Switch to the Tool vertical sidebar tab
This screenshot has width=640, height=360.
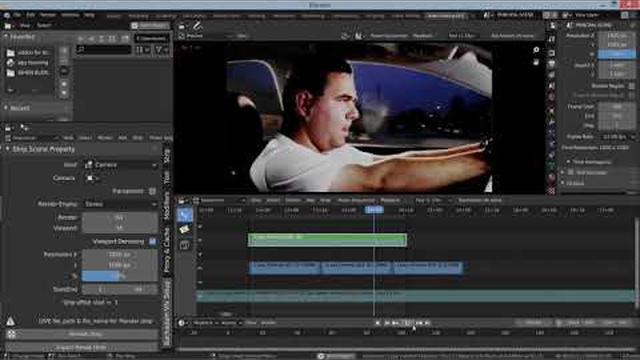(167, 178)
